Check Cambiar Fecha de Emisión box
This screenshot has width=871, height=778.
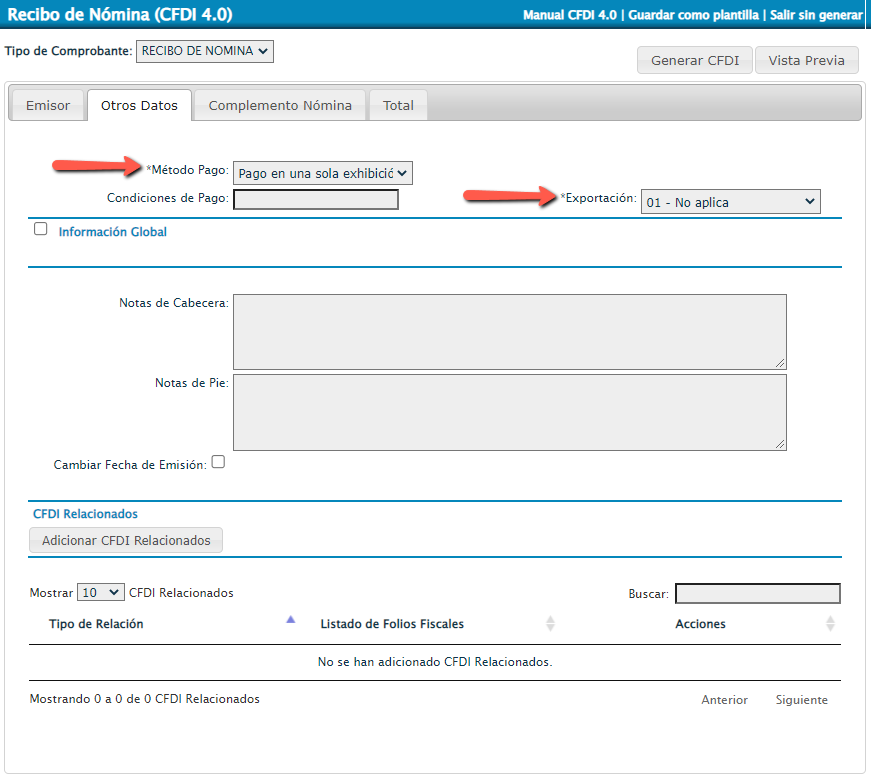[218, 462]
